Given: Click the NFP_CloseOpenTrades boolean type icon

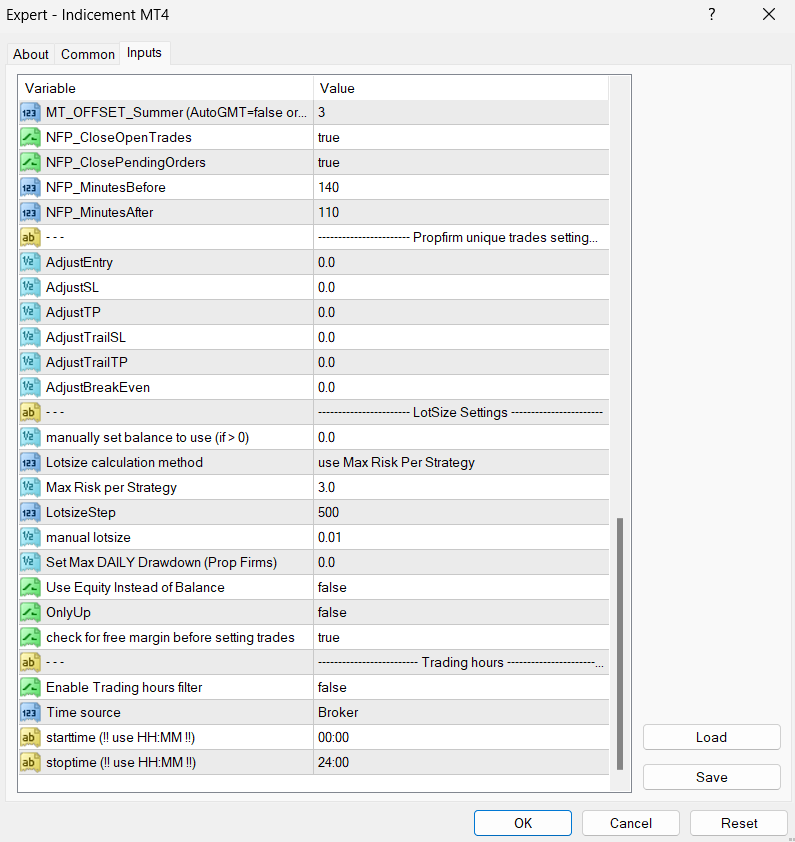Looking at the screenshot, I should coord(30,137).
